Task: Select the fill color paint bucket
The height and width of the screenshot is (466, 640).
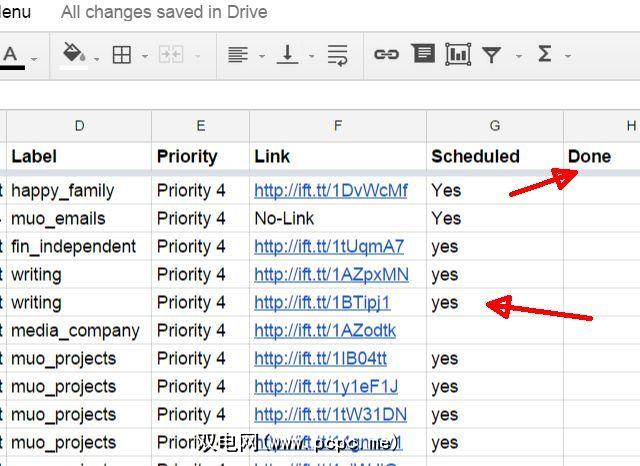Action: [x=74, y=55]
